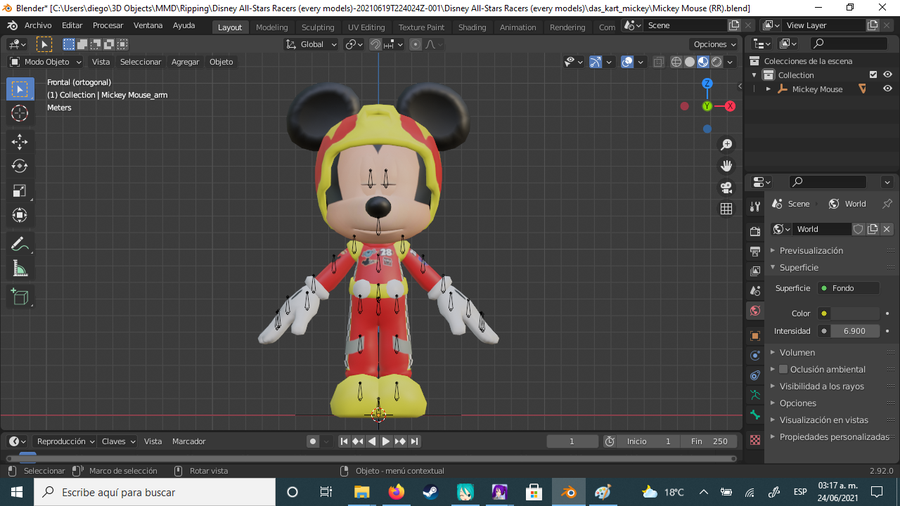Switch orthographic/perspective with grid icon
The height and width of the screenshot is (506, 900).
pyautogui.click(x=726, y=209)
